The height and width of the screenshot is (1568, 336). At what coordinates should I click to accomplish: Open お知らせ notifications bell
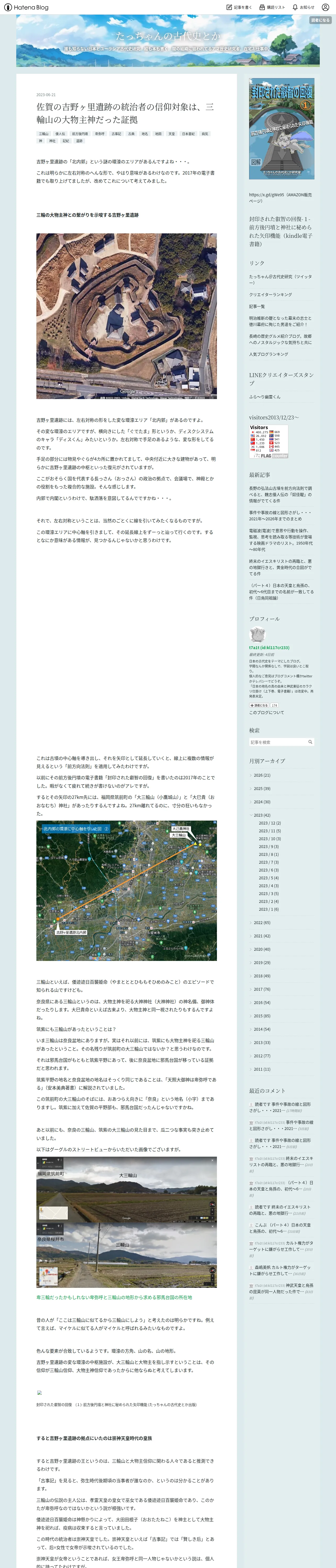(303, 7)
